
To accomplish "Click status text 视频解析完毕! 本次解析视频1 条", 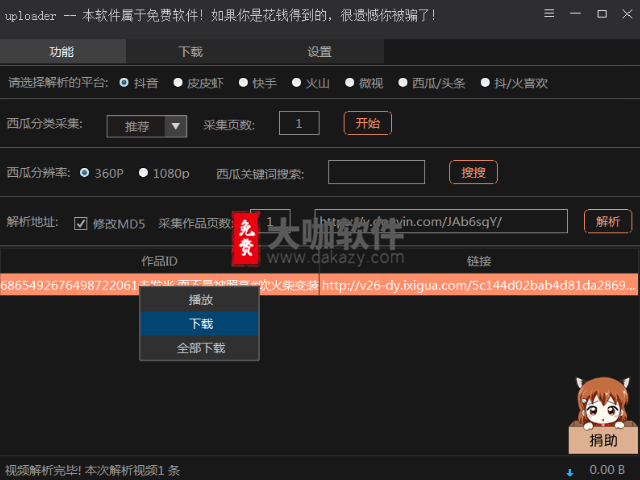I will pos(92,470).
